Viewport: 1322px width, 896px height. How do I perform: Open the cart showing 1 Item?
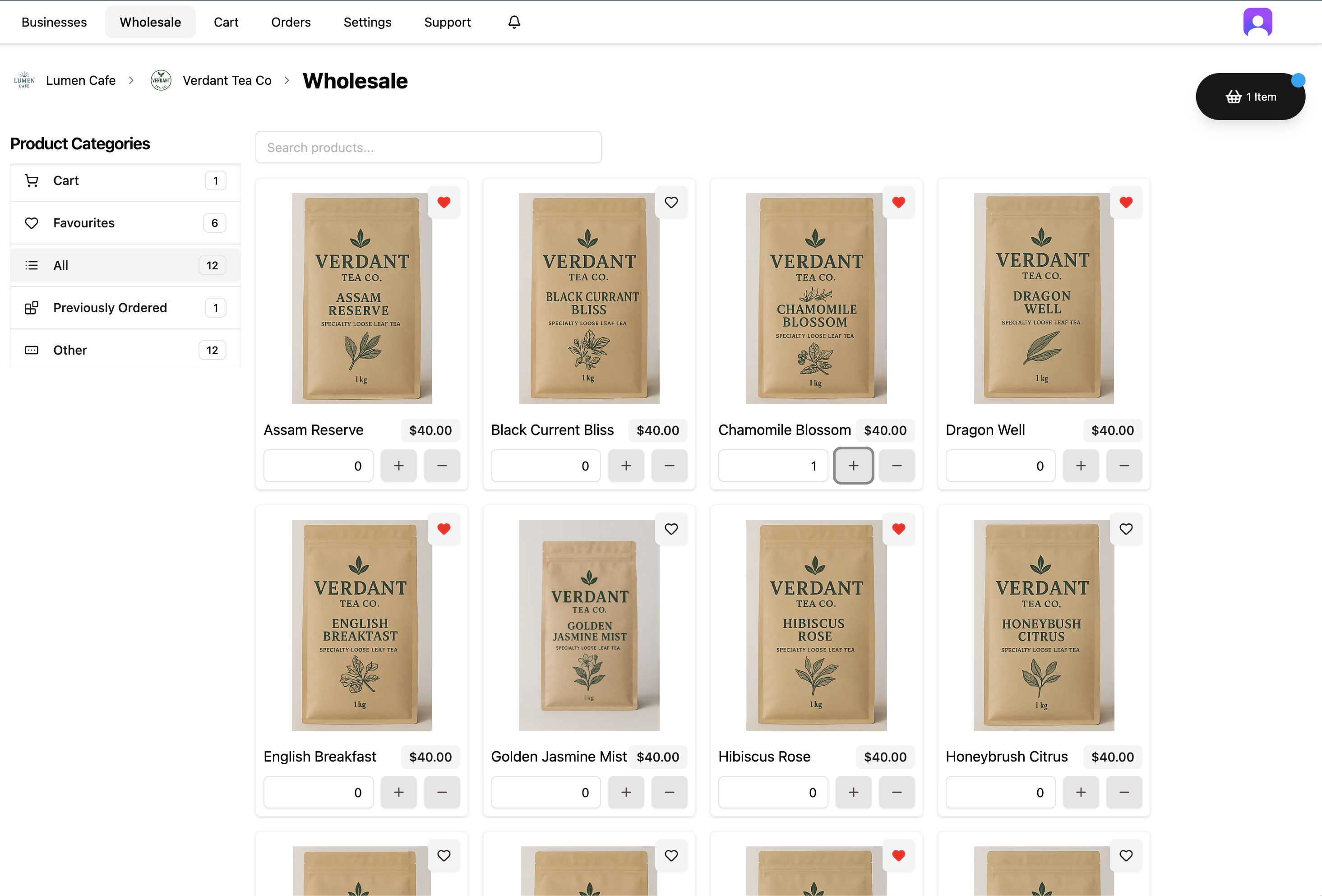(x=1250, y=96)
